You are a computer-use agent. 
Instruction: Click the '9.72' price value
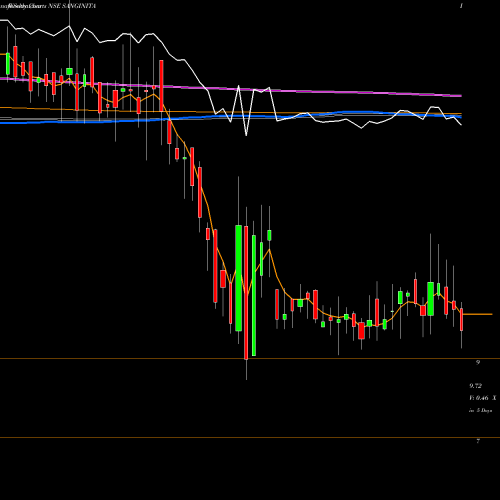click(x=476, y=386)
